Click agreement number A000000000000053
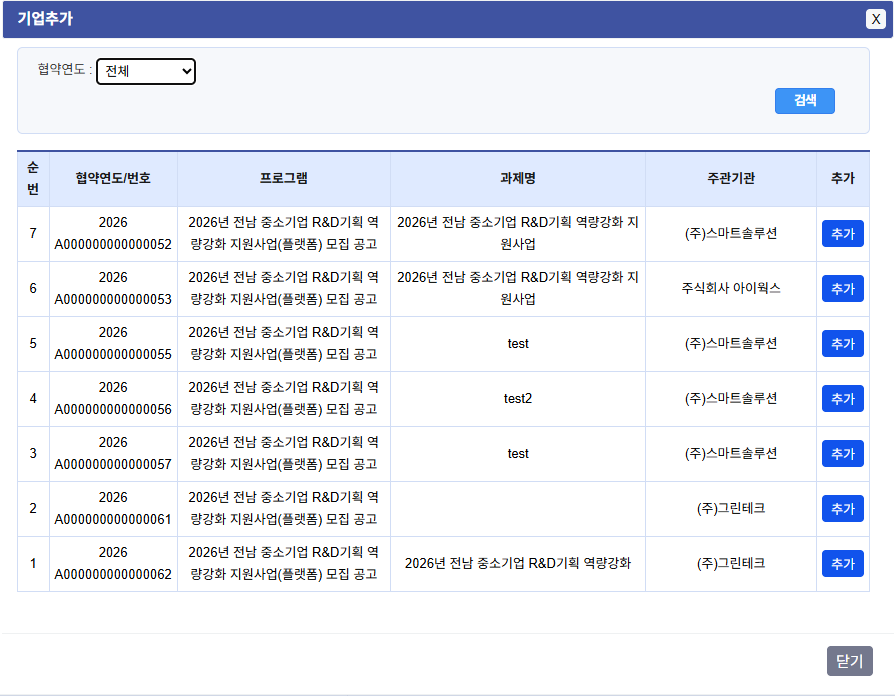Viewport: 895px width, 696px height. point(113,299)
